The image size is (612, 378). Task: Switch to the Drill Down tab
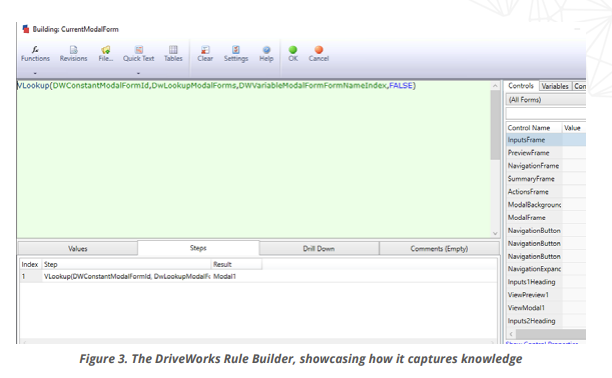click(318, 248)
